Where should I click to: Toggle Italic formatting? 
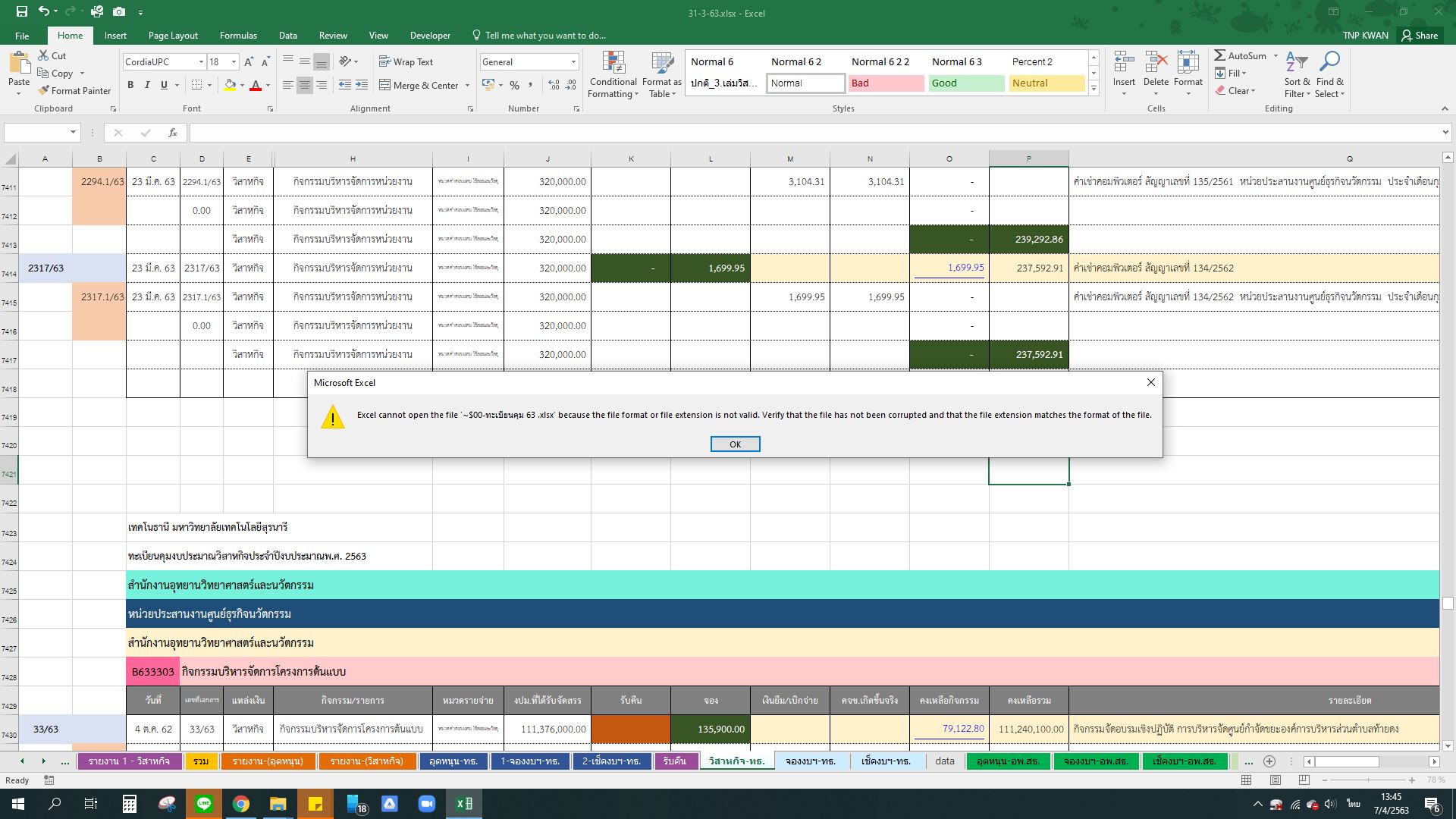(x=147, y=85)
